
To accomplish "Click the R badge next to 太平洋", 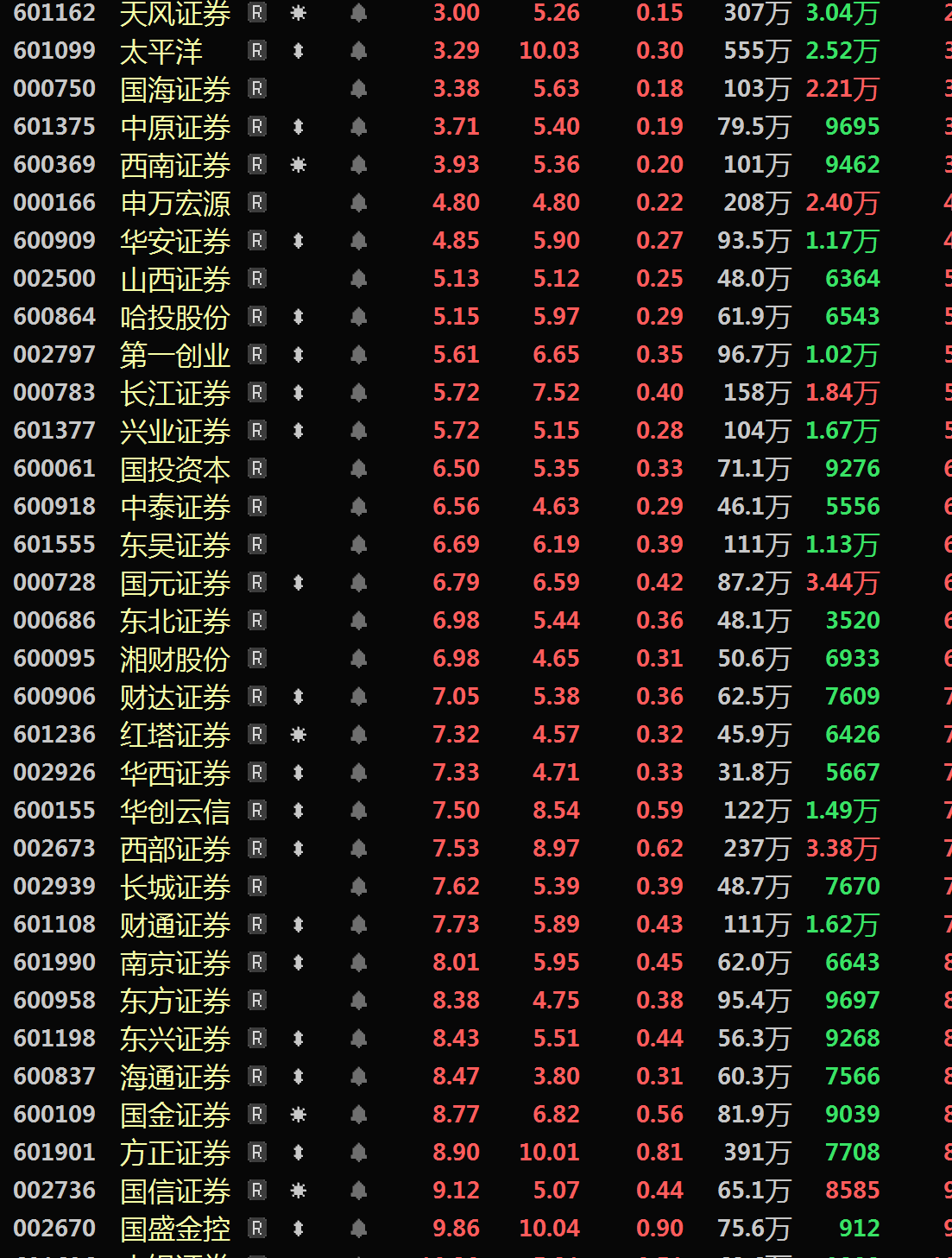I will tap(257, 51).
